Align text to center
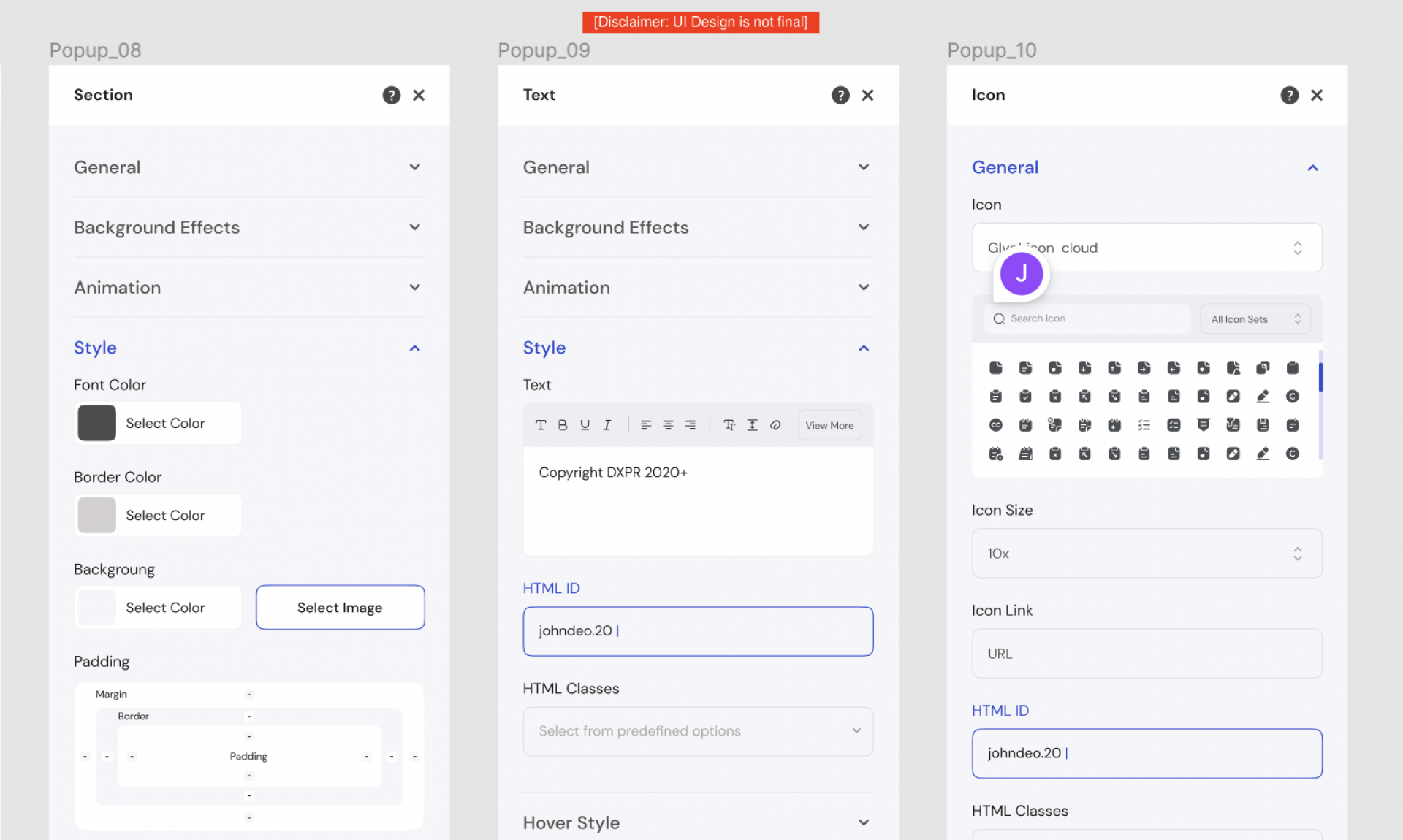This screenshot has width=1403, height=840. coord(668,425)
